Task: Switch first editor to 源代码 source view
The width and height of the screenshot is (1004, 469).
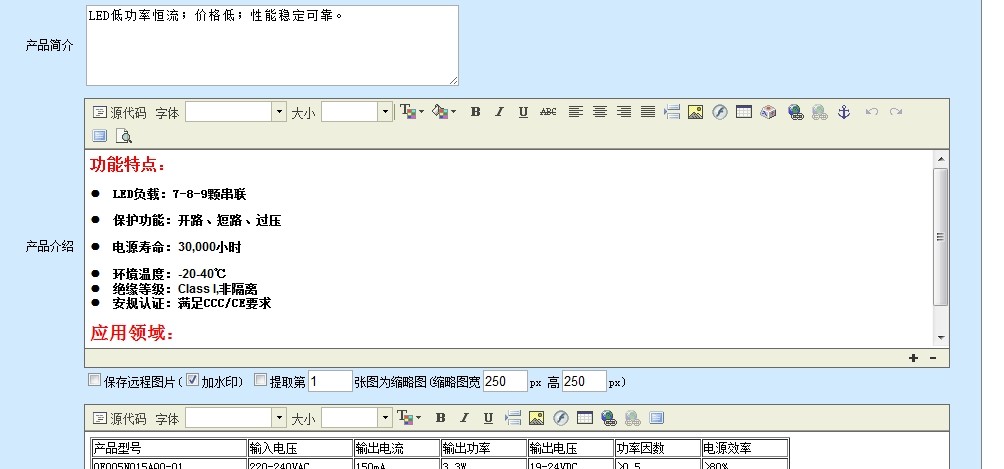Action: pyautogui.click(x=119, y=112)
